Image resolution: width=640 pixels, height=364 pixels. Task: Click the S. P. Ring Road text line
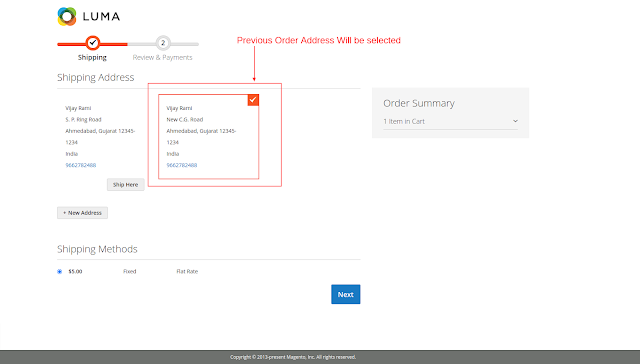(83, 120)
